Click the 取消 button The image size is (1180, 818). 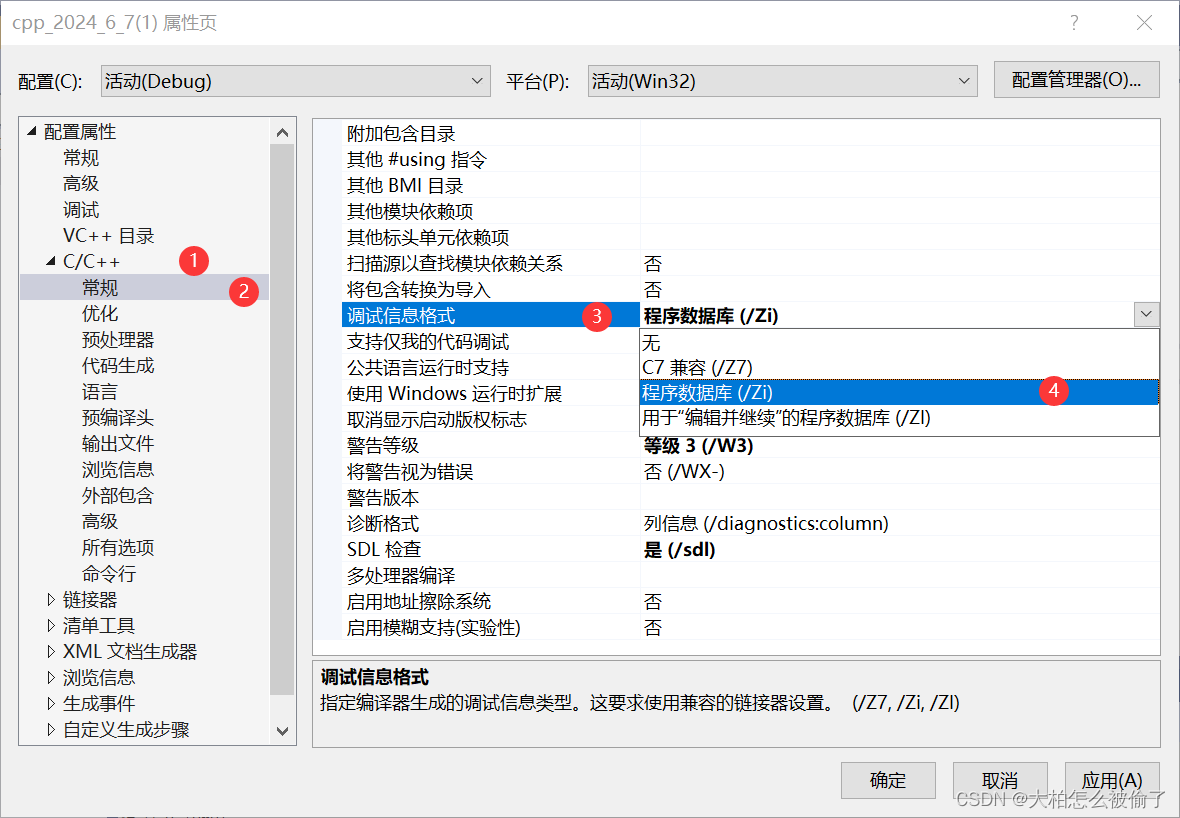pyautogui.click(x=1000, y=780)
